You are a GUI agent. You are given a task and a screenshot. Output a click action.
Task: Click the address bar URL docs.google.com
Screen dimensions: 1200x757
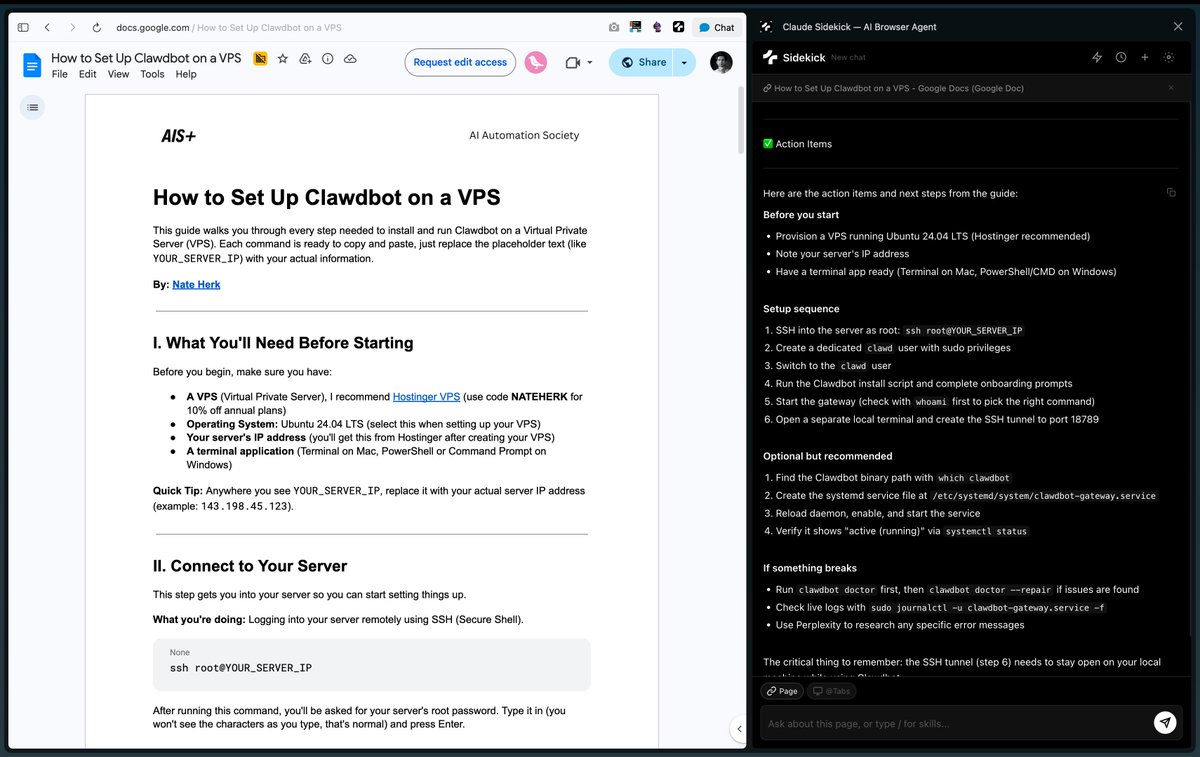(153, 28)
